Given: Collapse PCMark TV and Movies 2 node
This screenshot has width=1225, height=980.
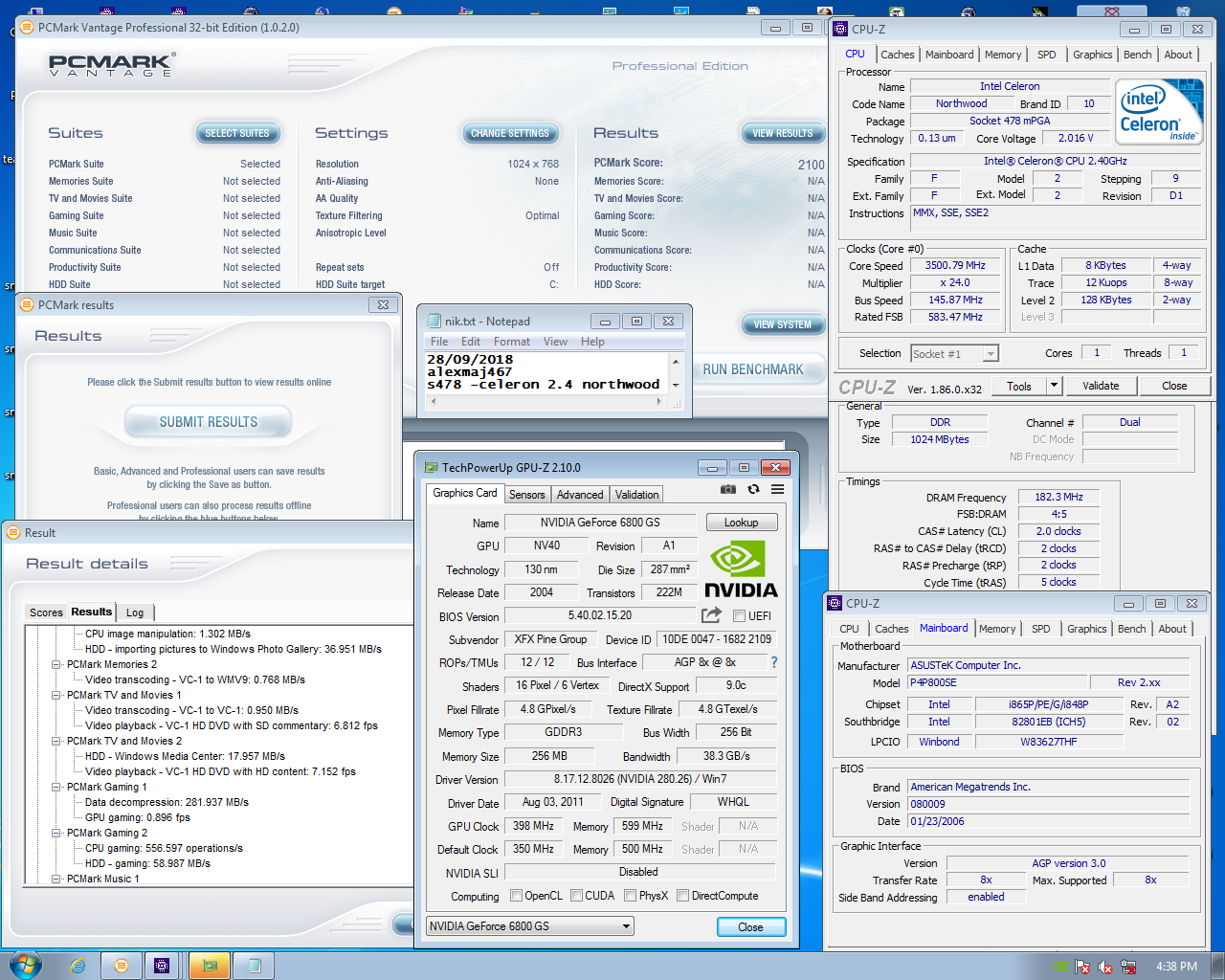Looking at the screenshot, I should pos(56,741).
